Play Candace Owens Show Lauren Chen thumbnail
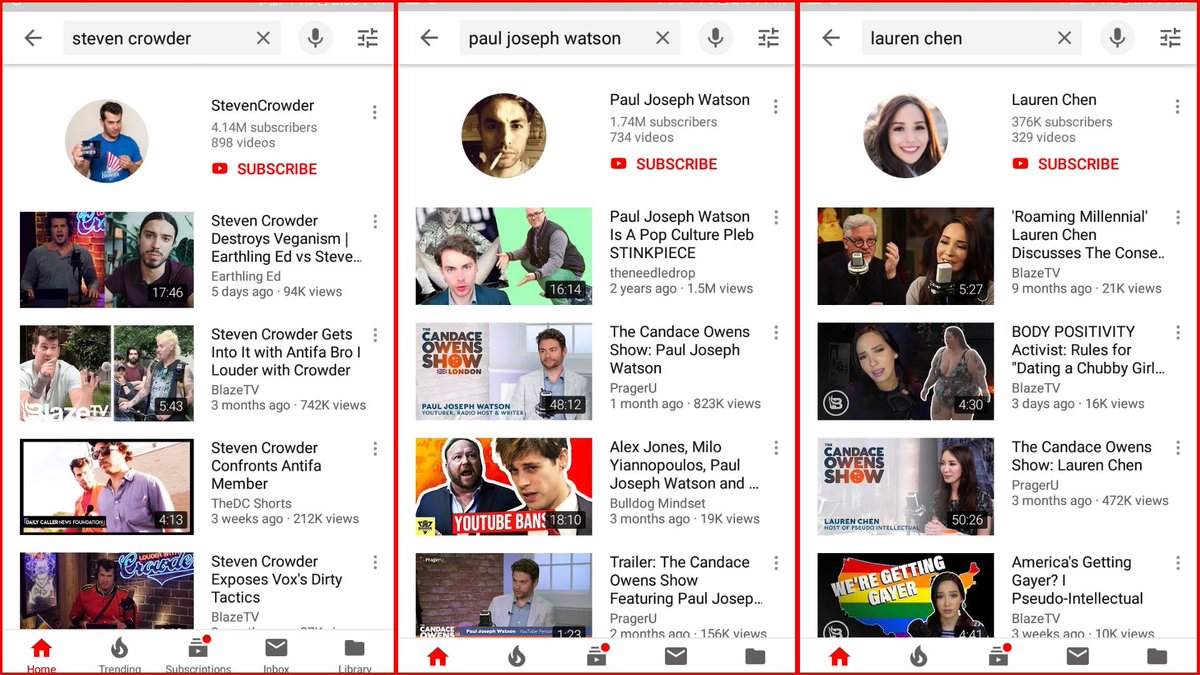 click(906, 486)
